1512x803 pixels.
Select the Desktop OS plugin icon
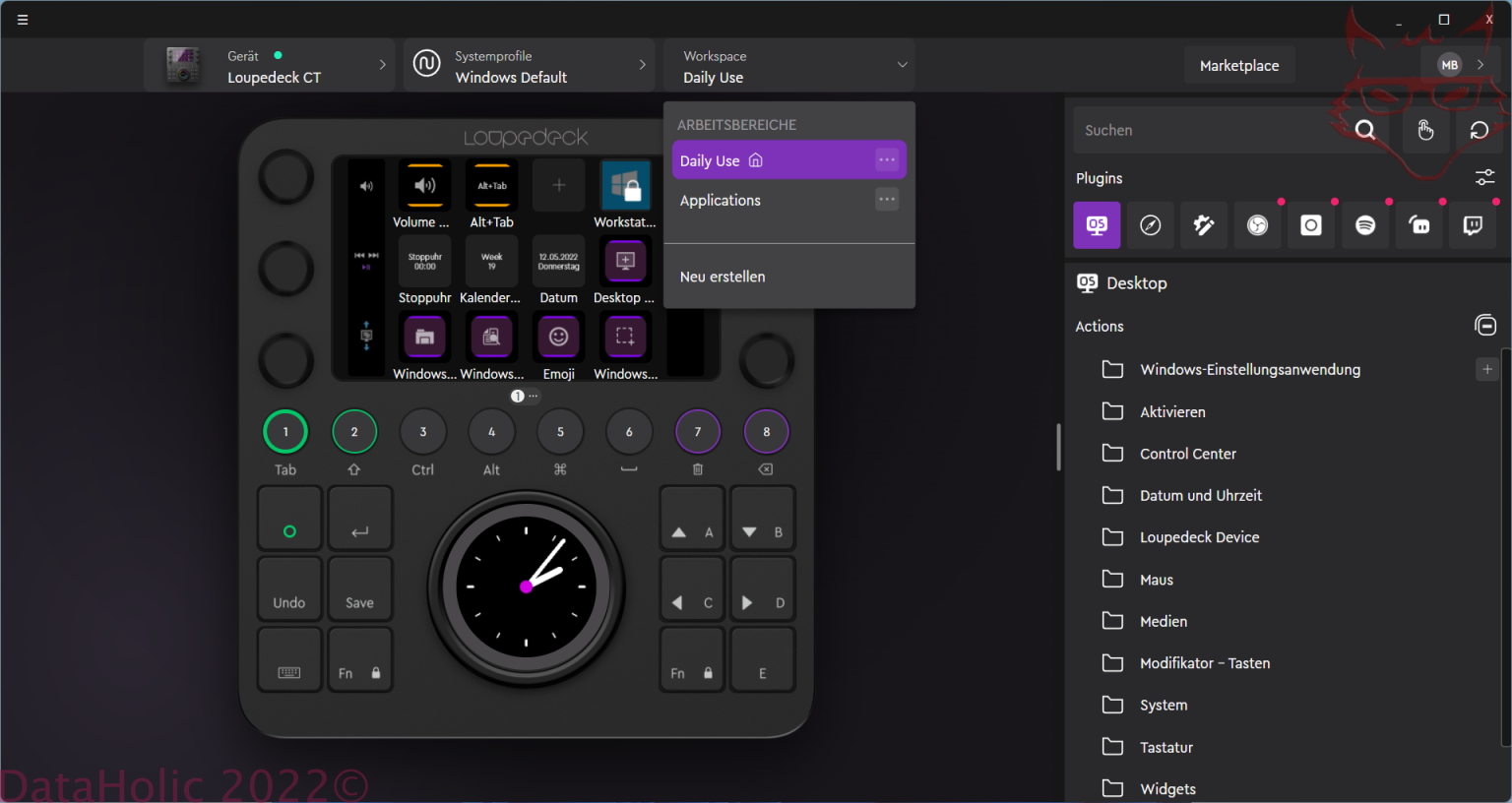pos(1097,225)
